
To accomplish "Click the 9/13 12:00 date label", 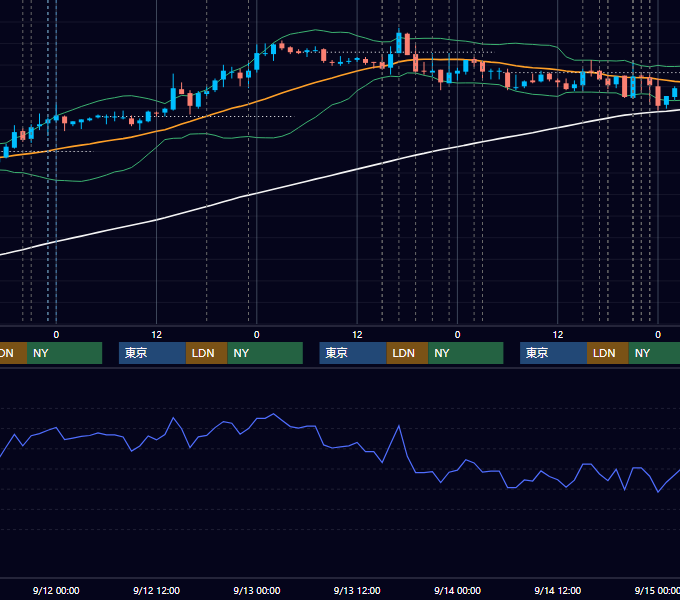I will 357,590.
